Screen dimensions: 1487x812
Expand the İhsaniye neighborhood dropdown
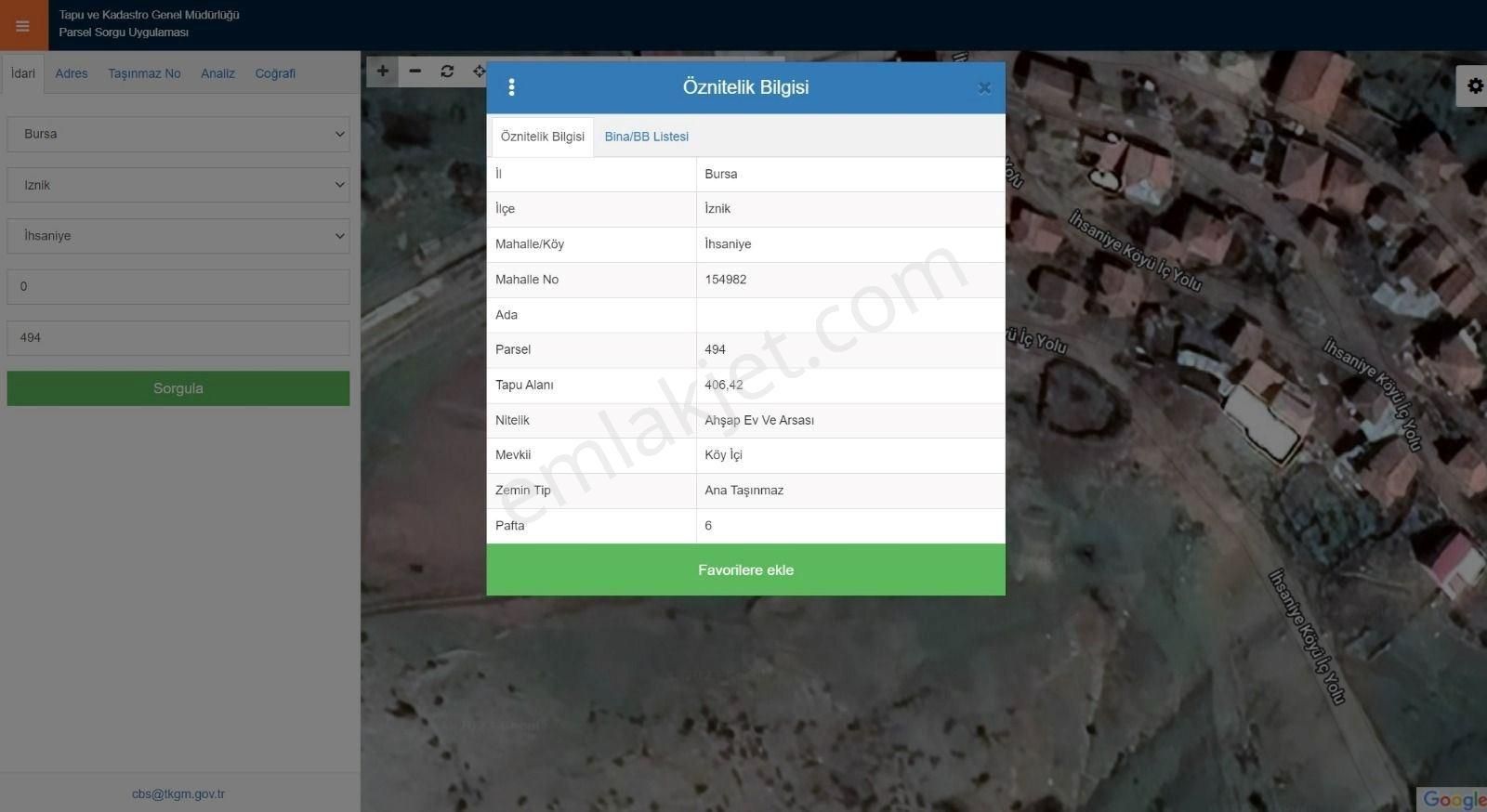(178, 236)
